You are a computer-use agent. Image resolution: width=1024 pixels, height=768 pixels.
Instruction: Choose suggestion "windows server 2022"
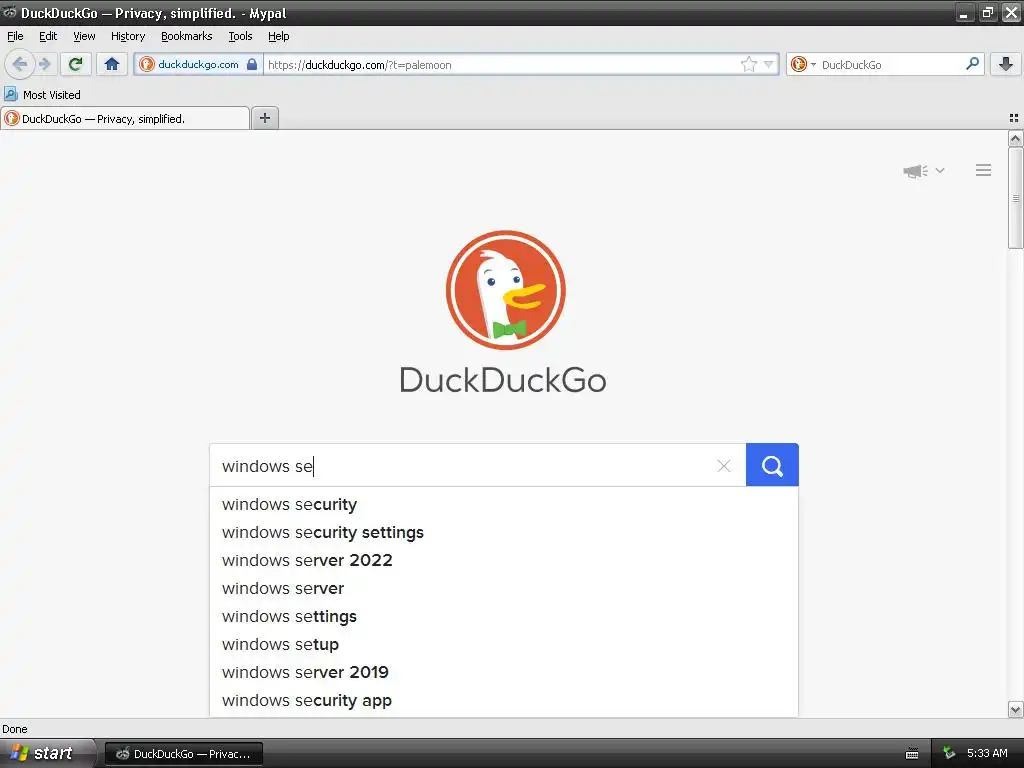tap(504, 560)
